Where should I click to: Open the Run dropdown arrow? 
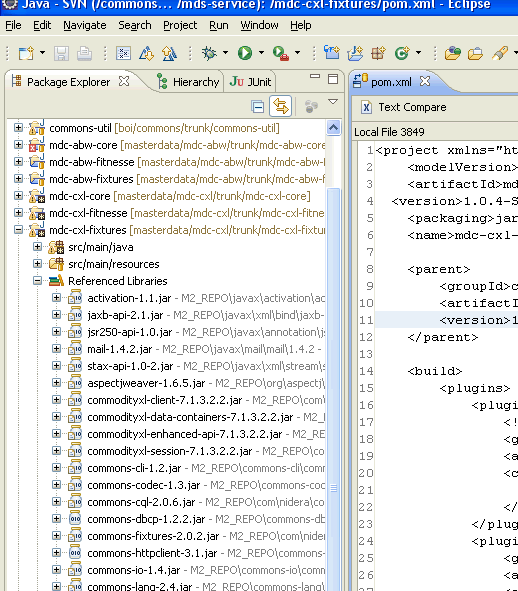[261, 53]
